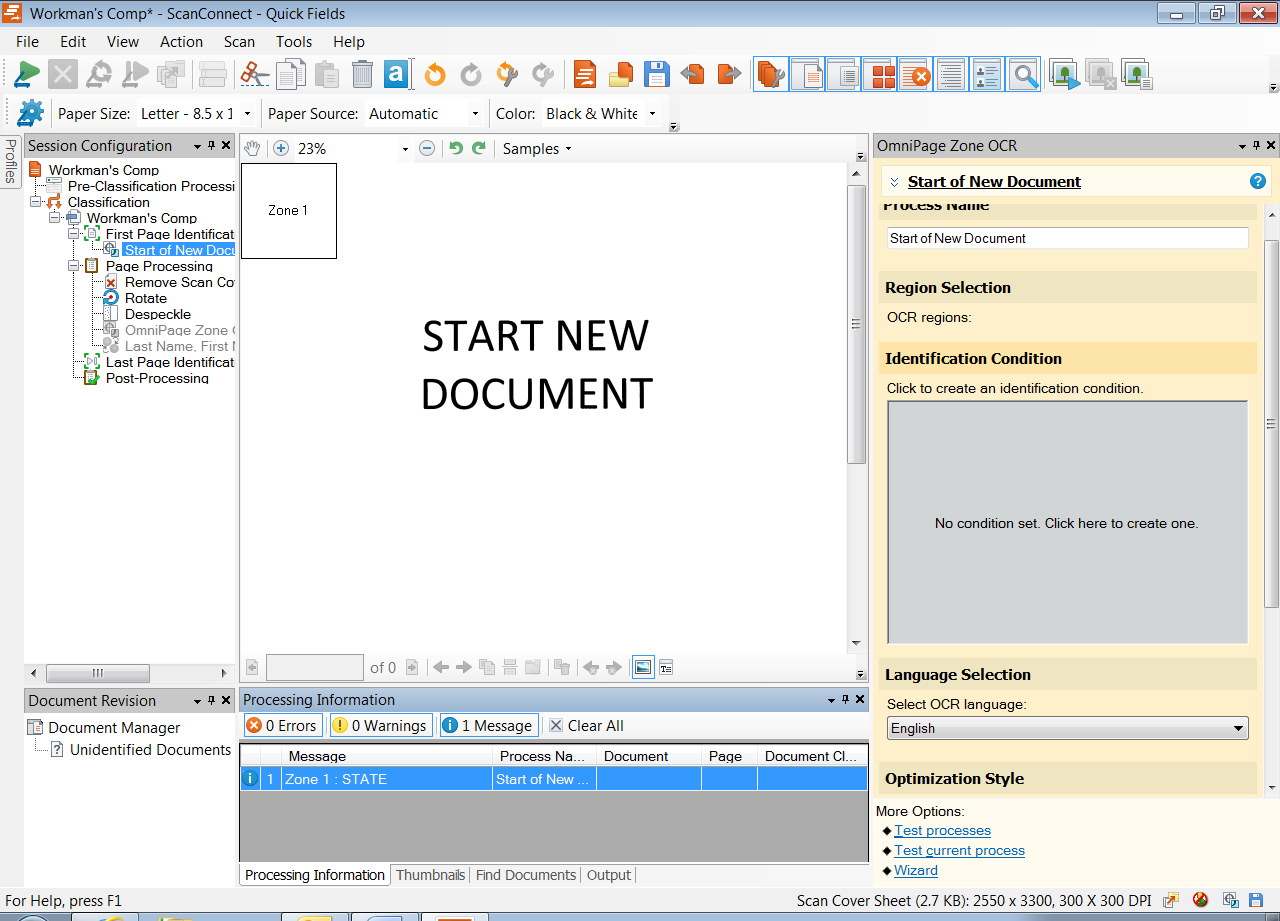This screenshot has width=1280, height=921.
Task: Toggle the 0 Errors filter
Action: click(x=282, y=726)
